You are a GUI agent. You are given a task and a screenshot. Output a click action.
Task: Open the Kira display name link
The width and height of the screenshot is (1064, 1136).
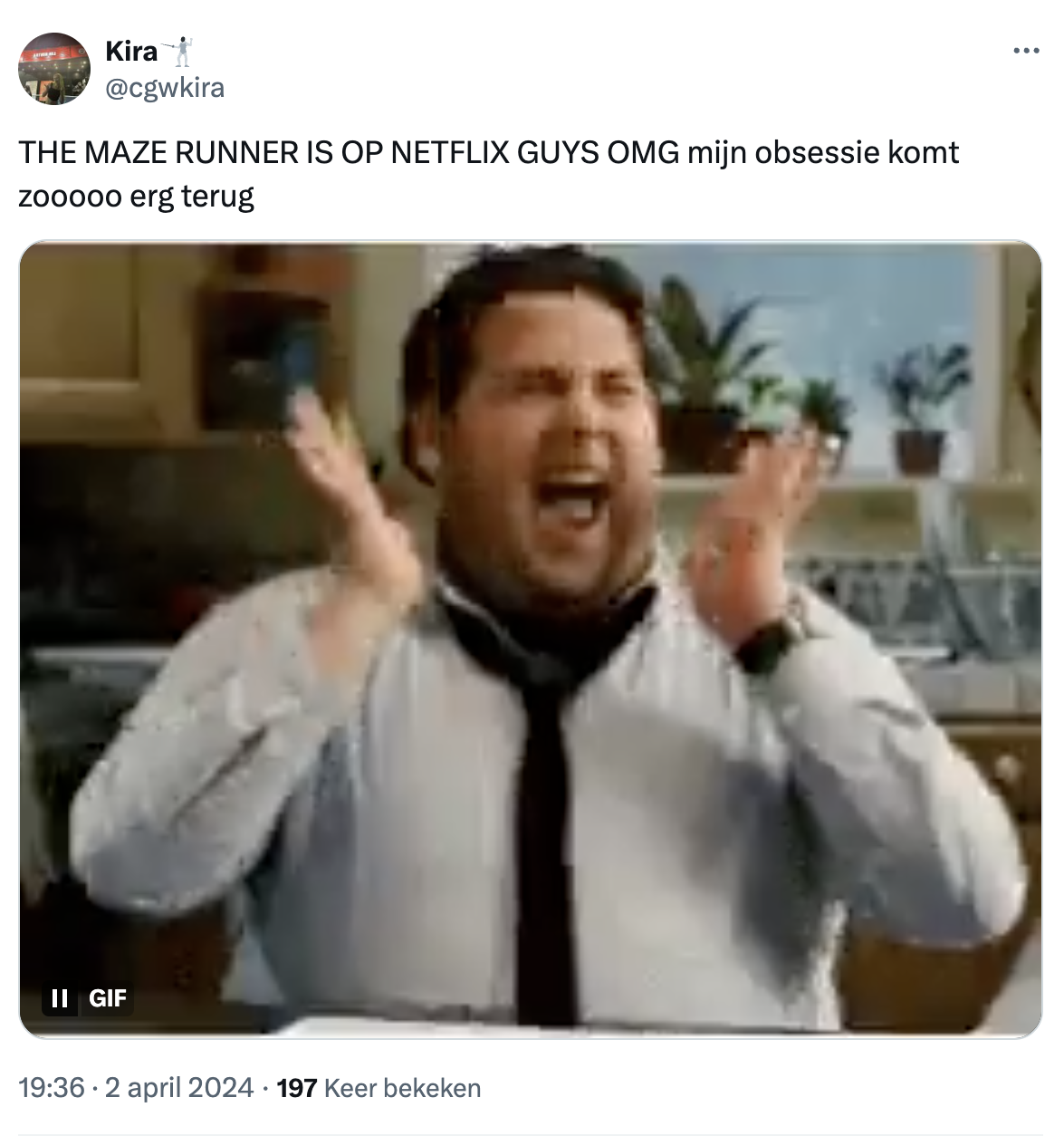click(131, 52)
